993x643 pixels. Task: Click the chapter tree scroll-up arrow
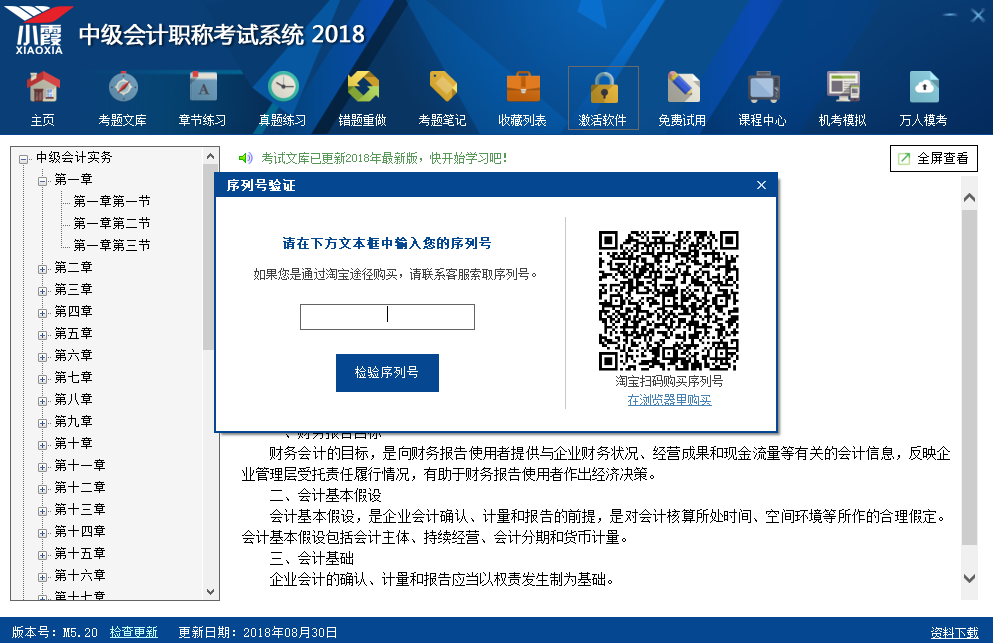click(211, 156)
